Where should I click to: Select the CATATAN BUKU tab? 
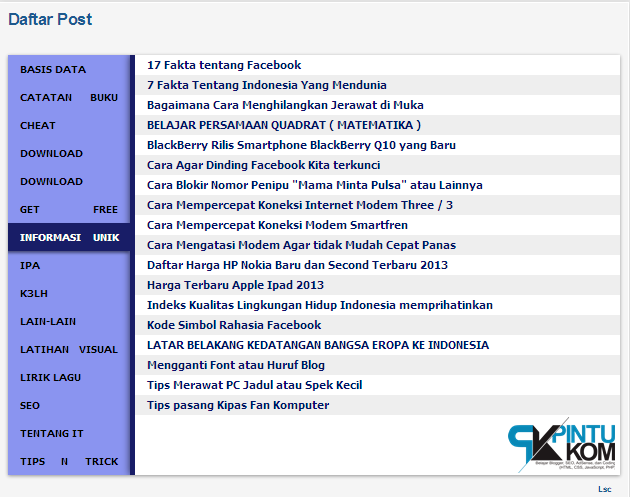(x=69, y=97)
